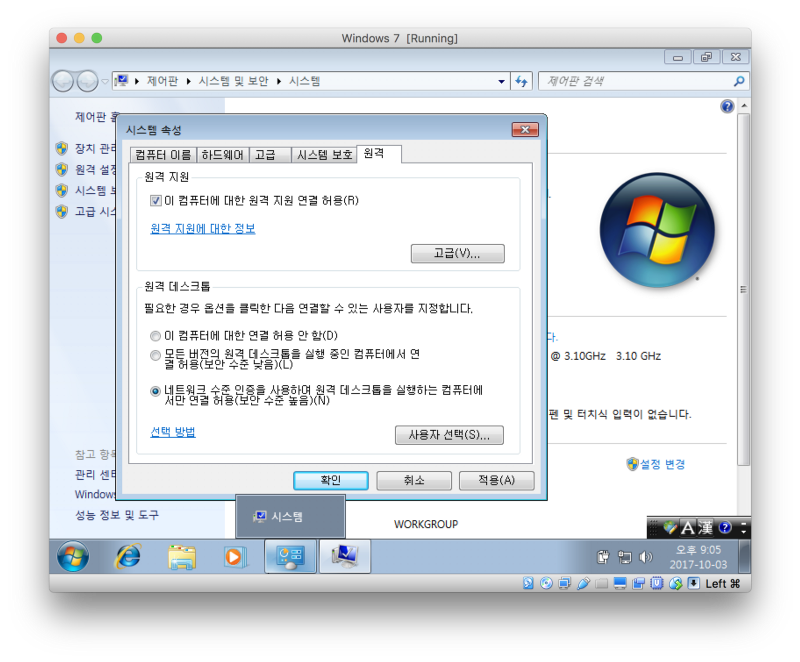Click the refresh button beside the address bar

[x=521, y=81]
